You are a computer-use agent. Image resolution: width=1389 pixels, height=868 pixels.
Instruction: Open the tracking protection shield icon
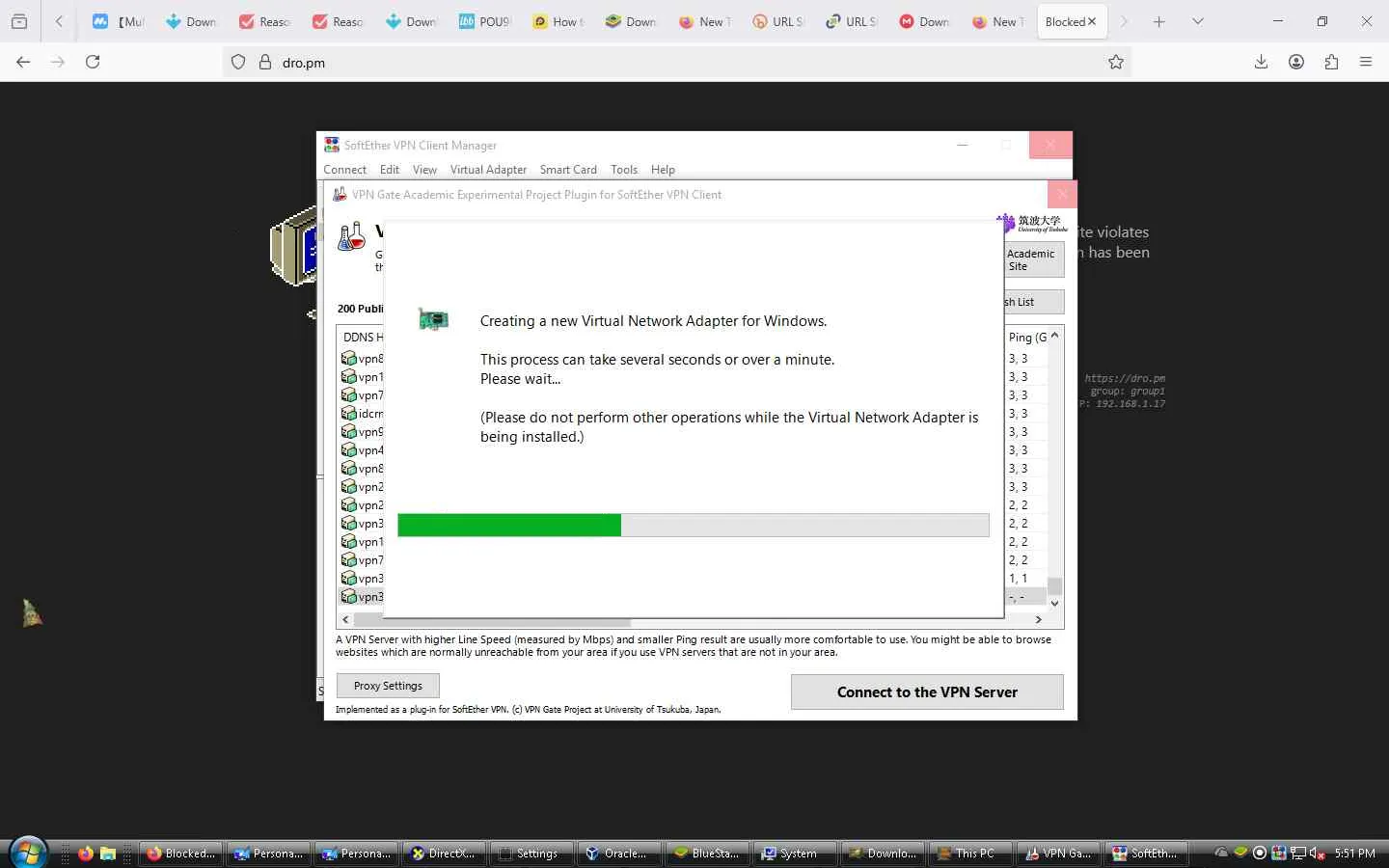click(x=238, y=63)
